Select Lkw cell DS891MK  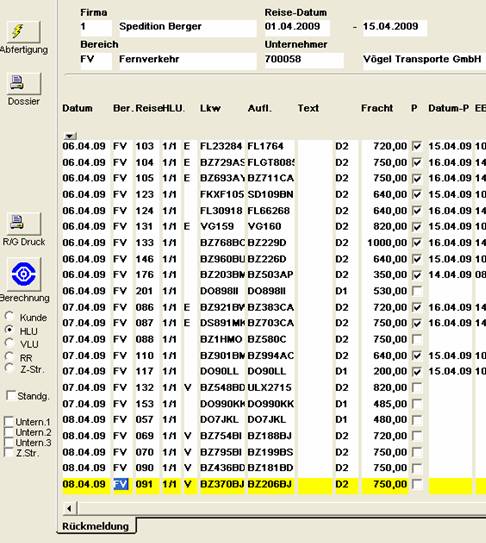(222, 323)
